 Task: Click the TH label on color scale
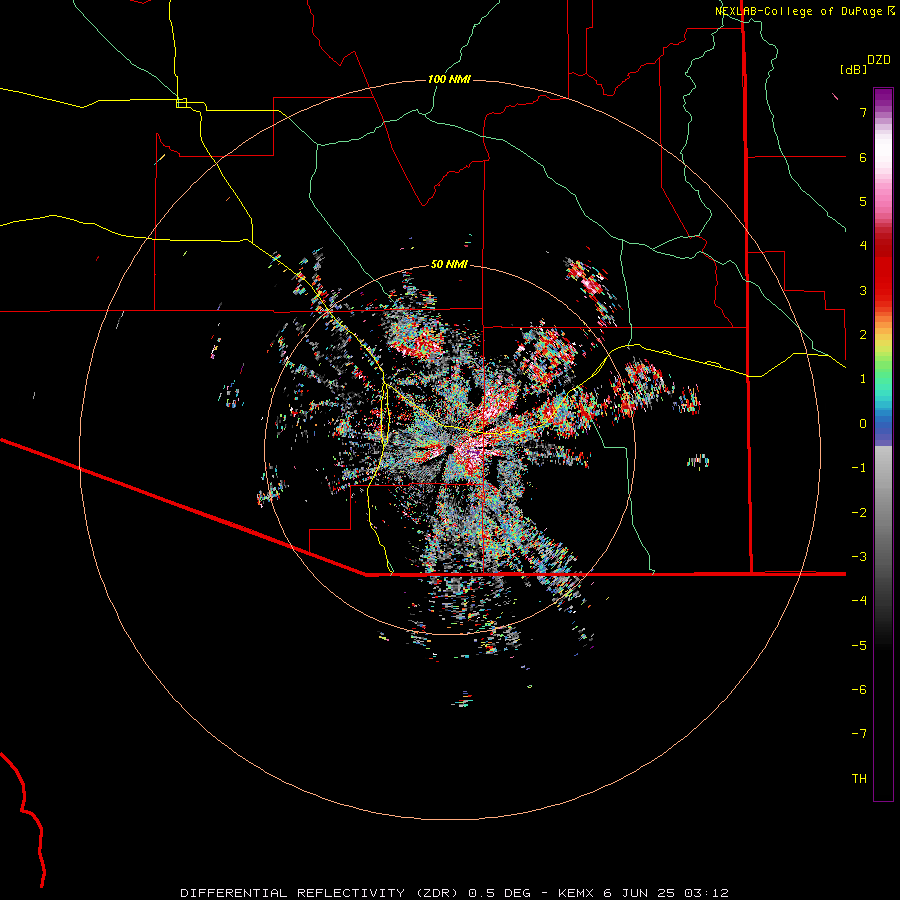[x=859, y=778]
